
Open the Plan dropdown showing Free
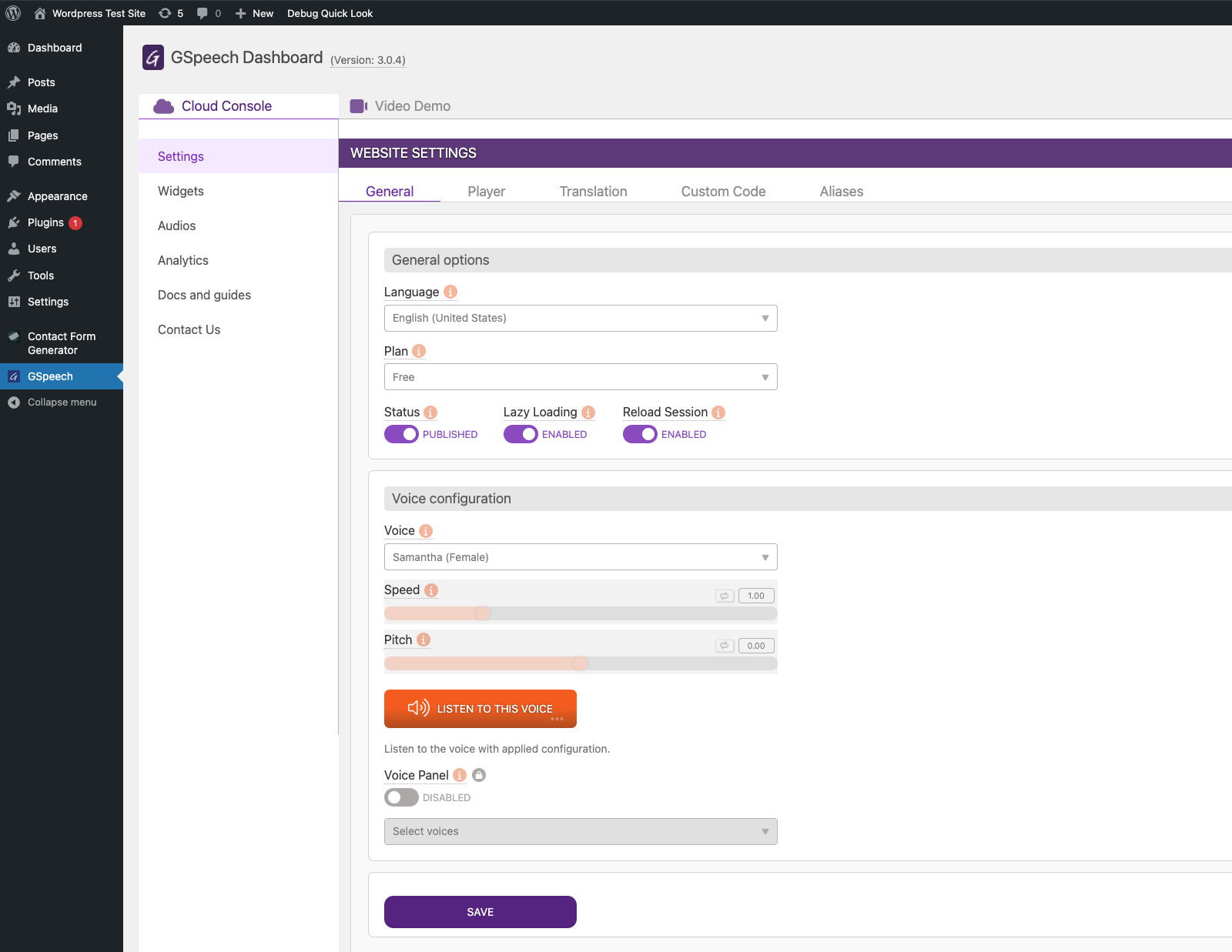tap(581, 377)
